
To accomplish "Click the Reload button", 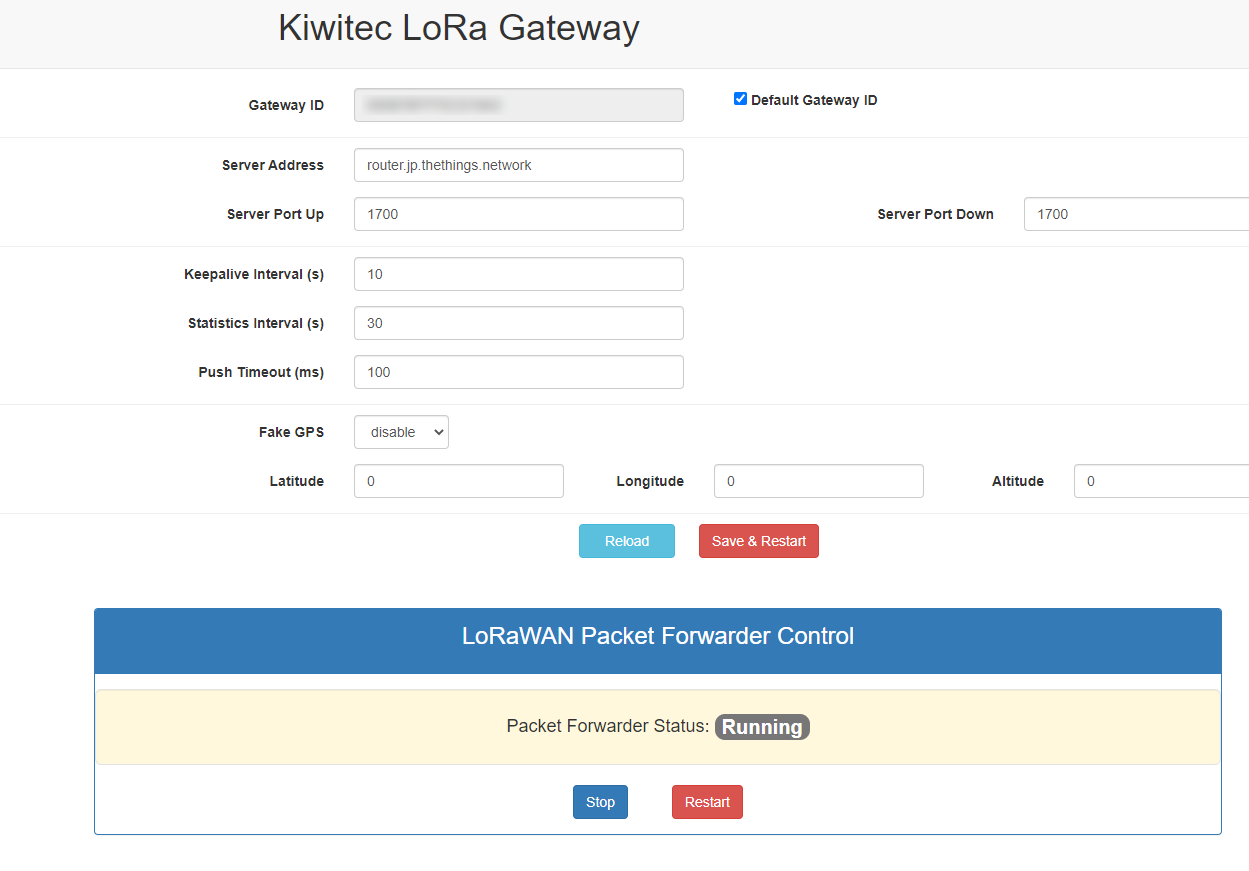I will point(627,541).
